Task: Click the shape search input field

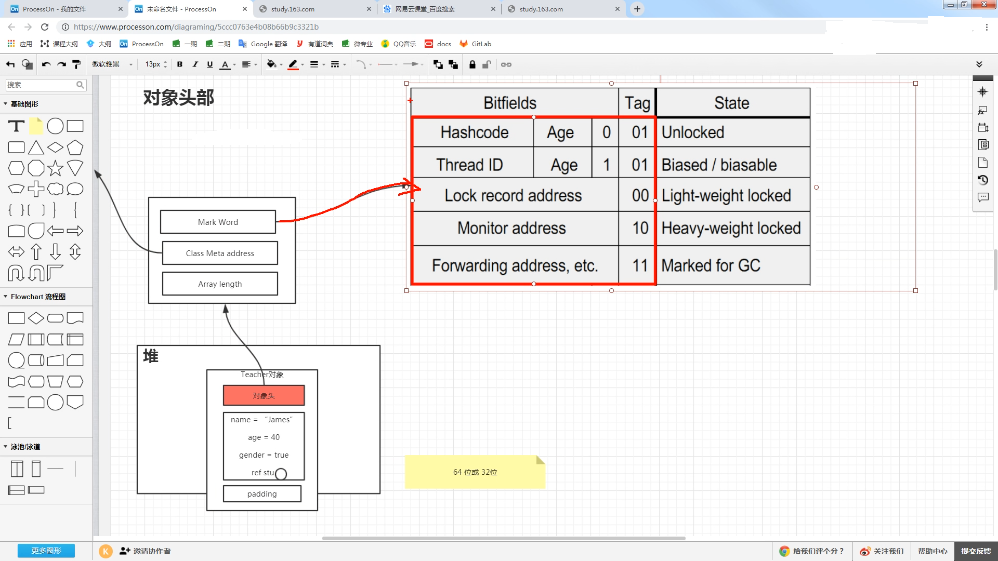Action: pyautogui.click(x=45, y=85)
